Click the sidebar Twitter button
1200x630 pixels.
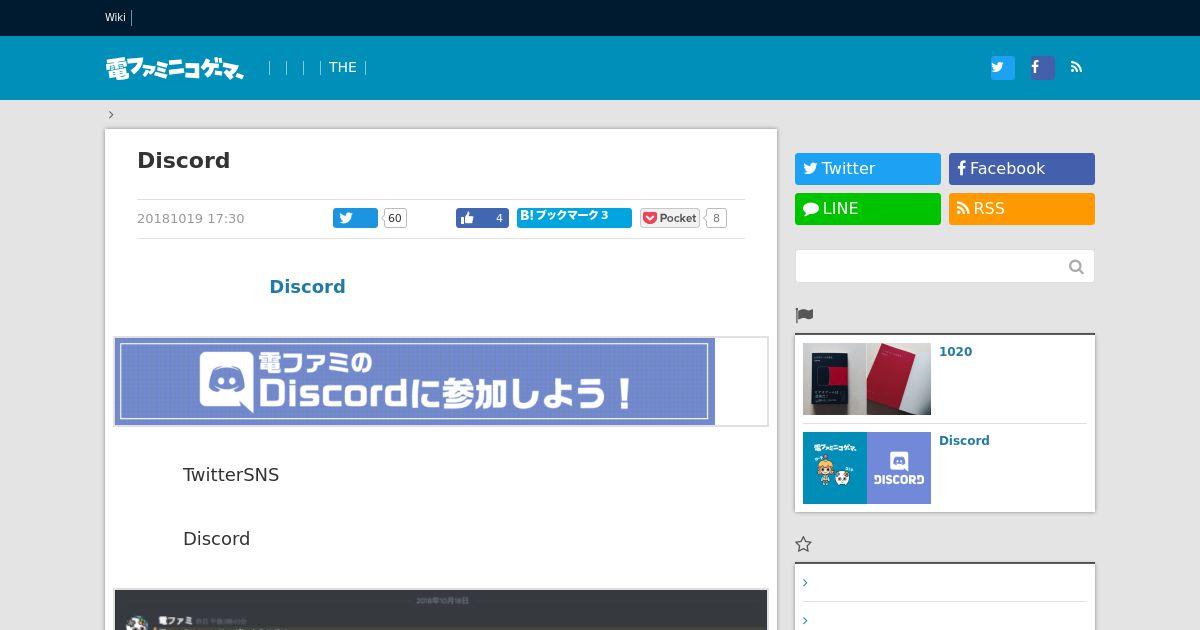click(868, 169)
